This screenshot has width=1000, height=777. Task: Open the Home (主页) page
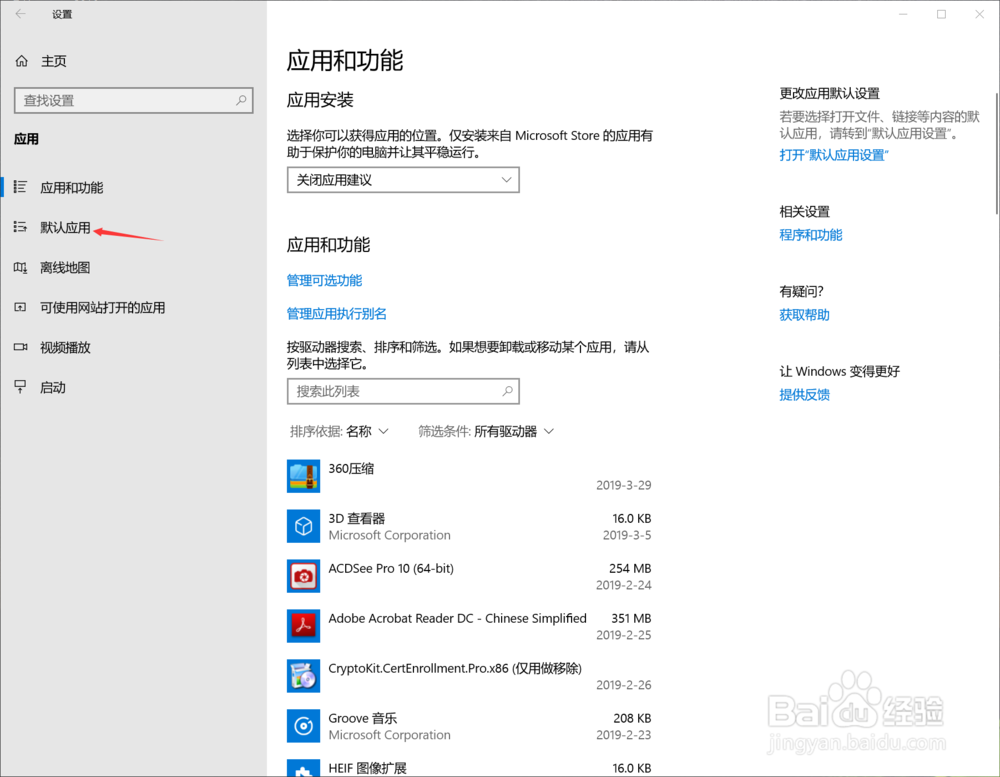(x=41, y=61)
